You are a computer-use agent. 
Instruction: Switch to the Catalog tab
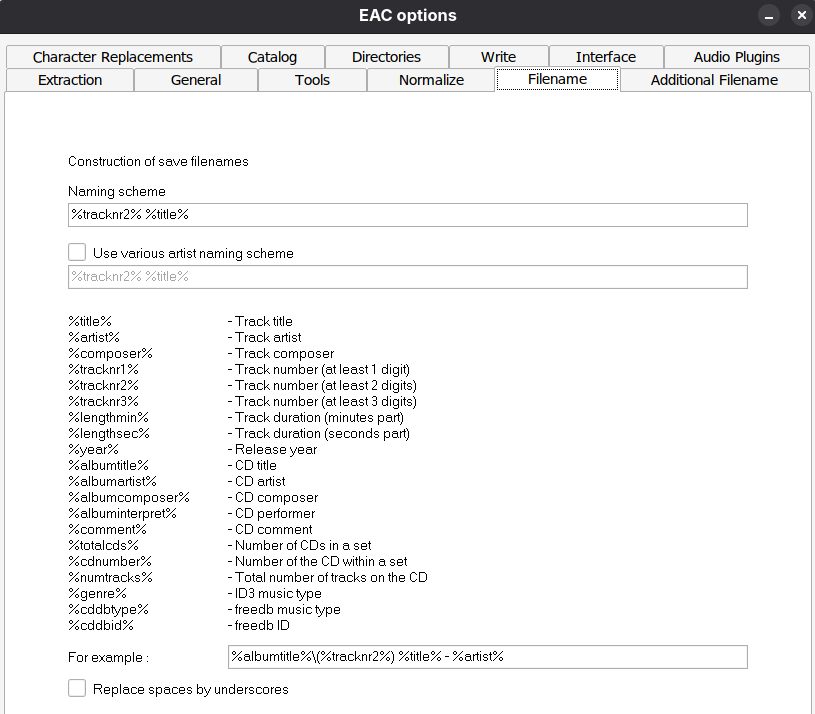point(272,57)
